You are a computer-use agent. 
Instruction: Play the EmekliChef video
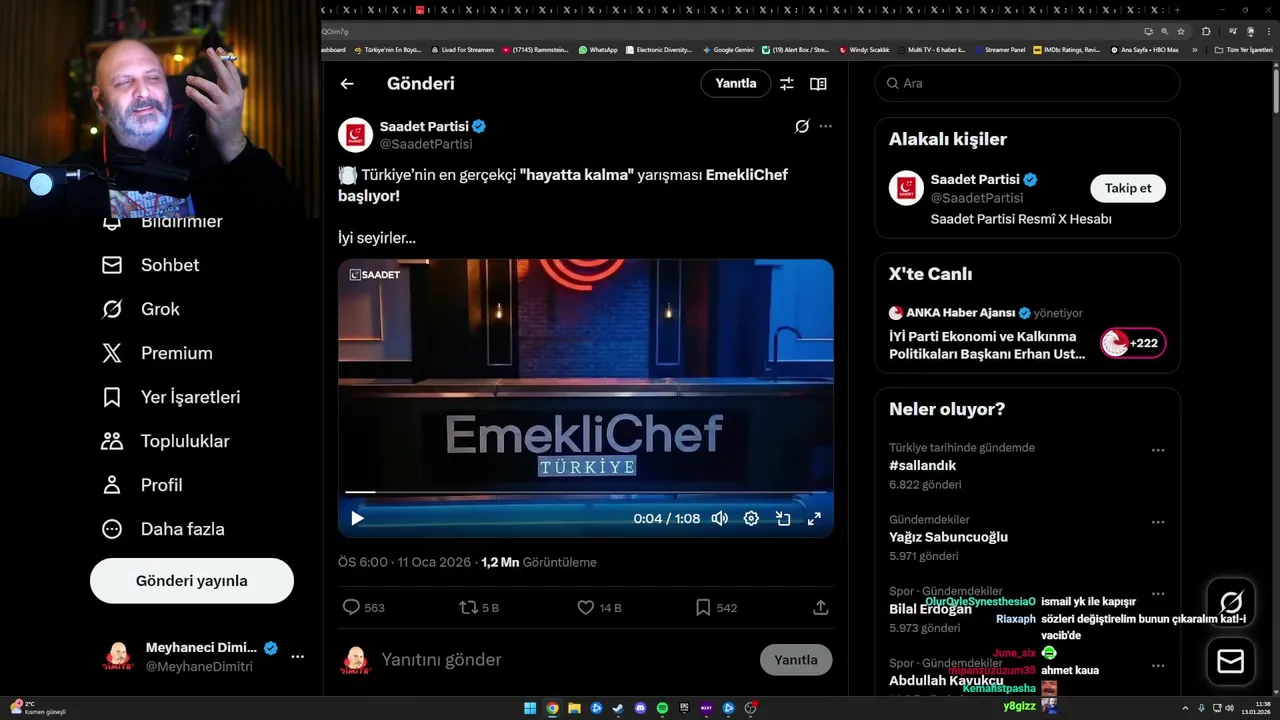click(357, 518)
